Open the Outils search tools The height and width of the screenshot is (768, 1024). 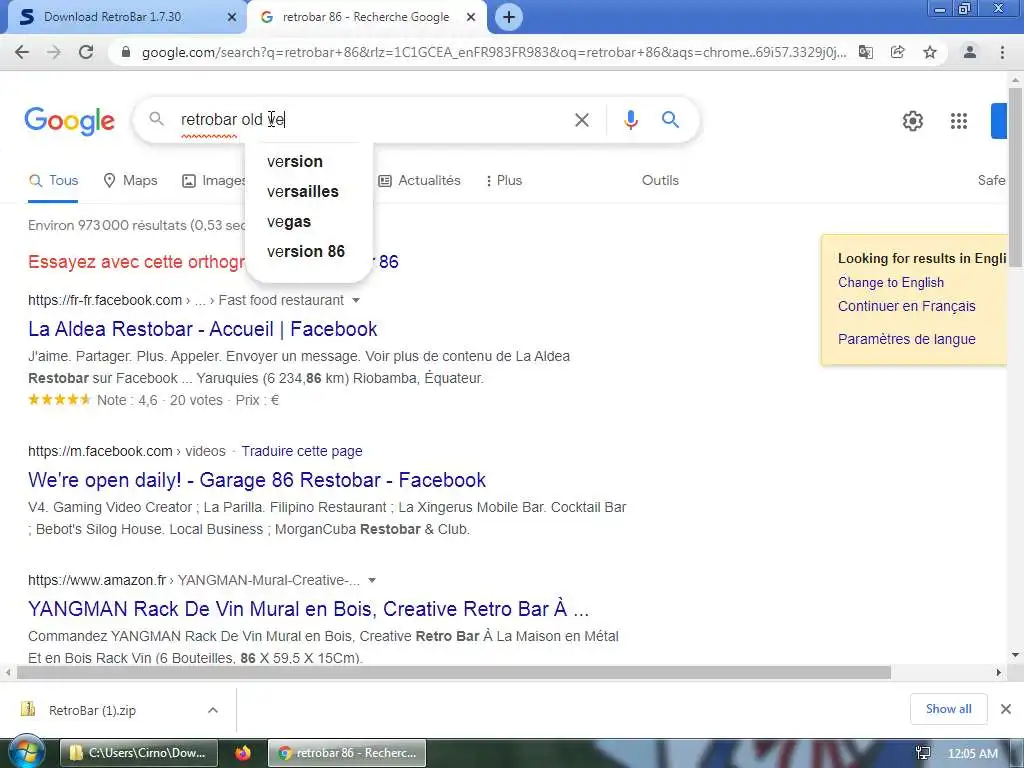(660, 180)
